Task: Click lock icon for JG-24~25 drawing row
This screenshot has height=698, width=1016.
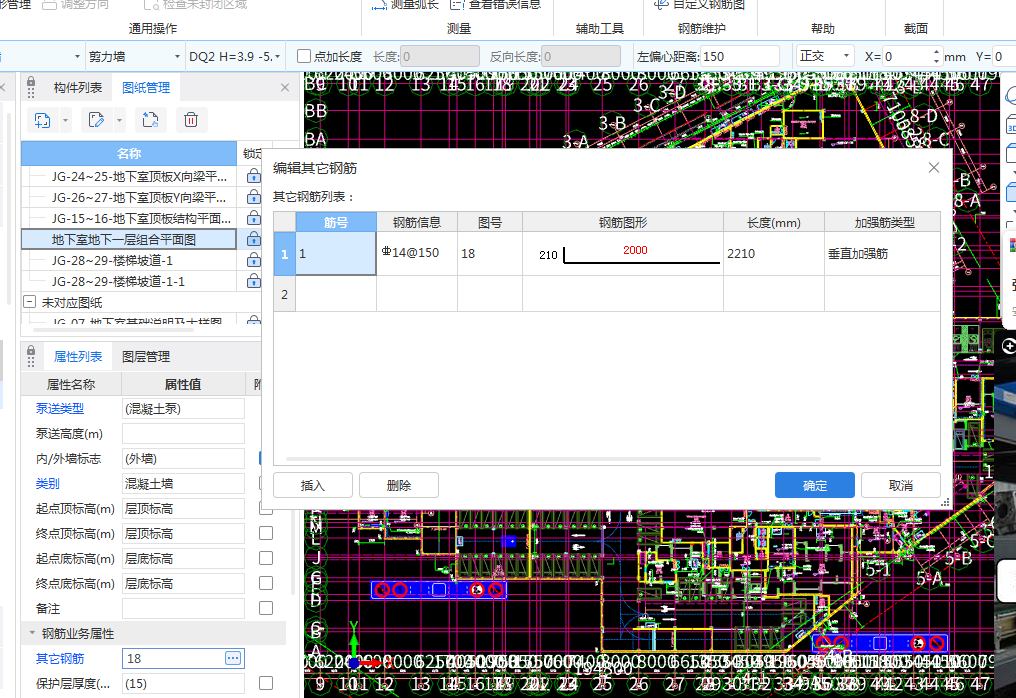Action: [x=253, y=176]
